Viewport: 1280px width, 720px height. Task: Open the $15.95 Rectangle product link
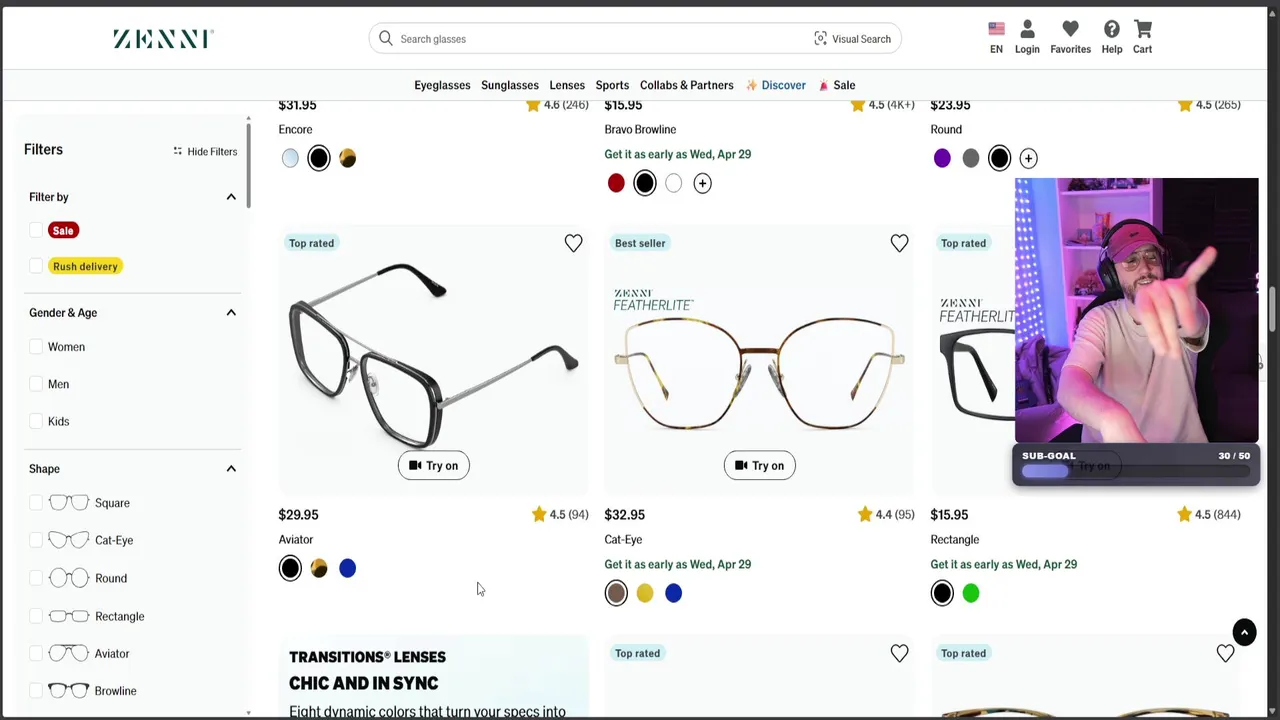click(x=954, y=539)
